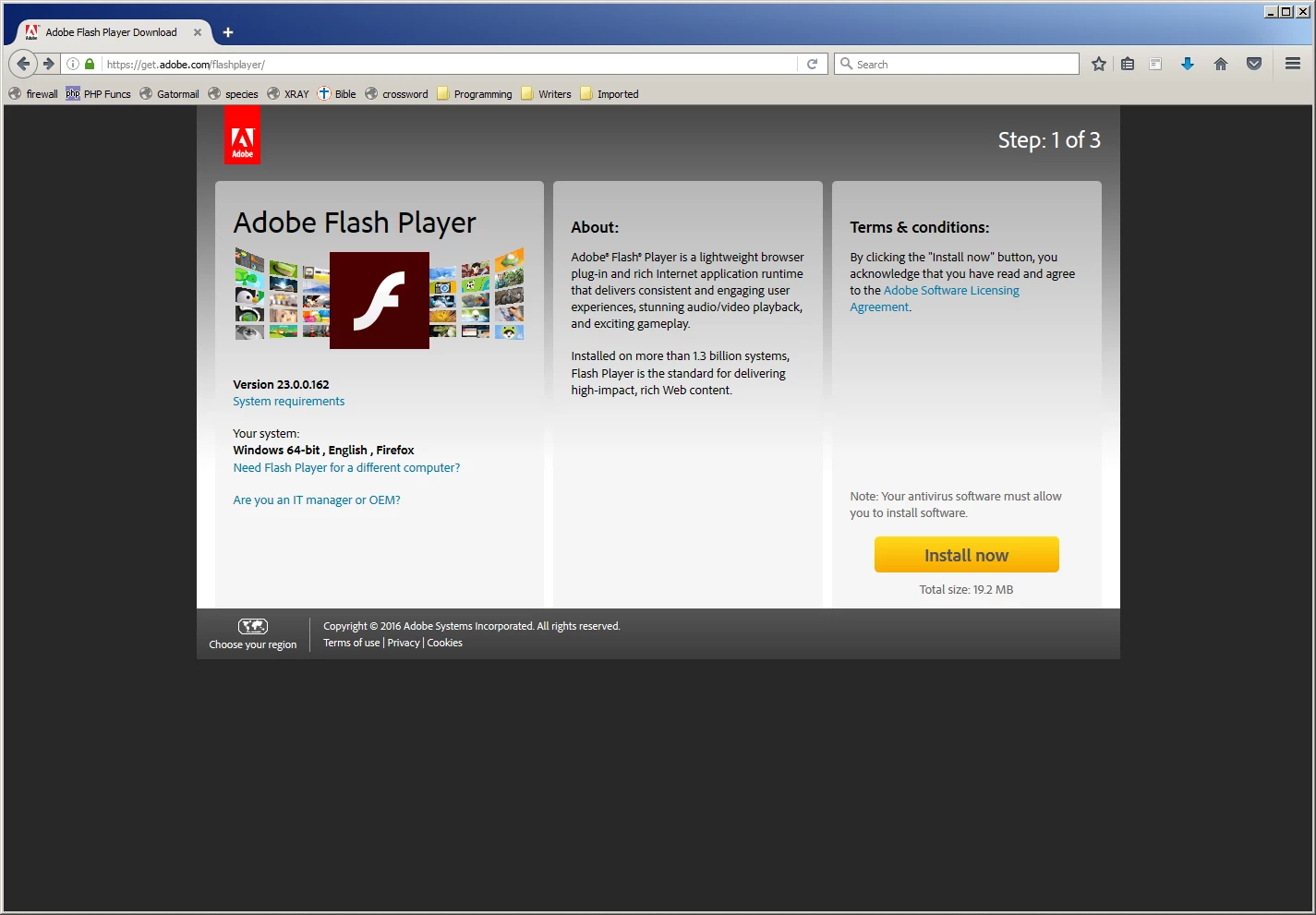Click the Terms & conditions heading
Viewport: 1316px width, 915px height.
click(920, 227)
